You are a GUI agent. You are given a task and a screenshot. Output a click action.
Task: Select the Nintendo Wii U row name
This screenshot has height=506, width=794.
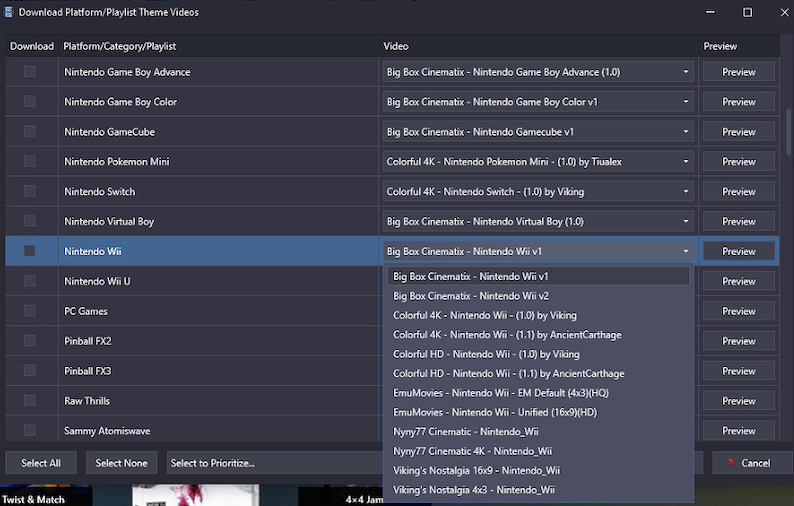pos(97,281)
